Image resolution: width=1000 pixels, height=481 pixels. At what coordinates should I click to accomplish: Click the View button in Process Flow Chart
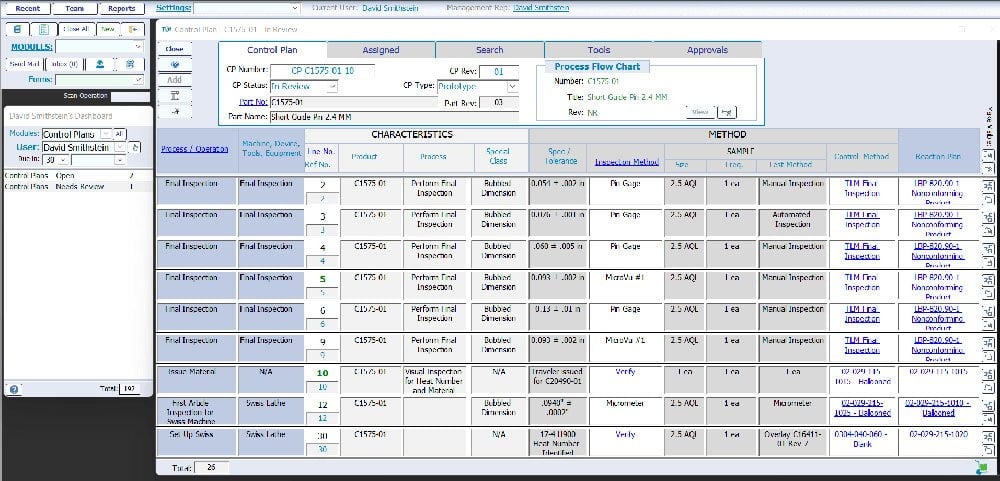click(700, 111)
